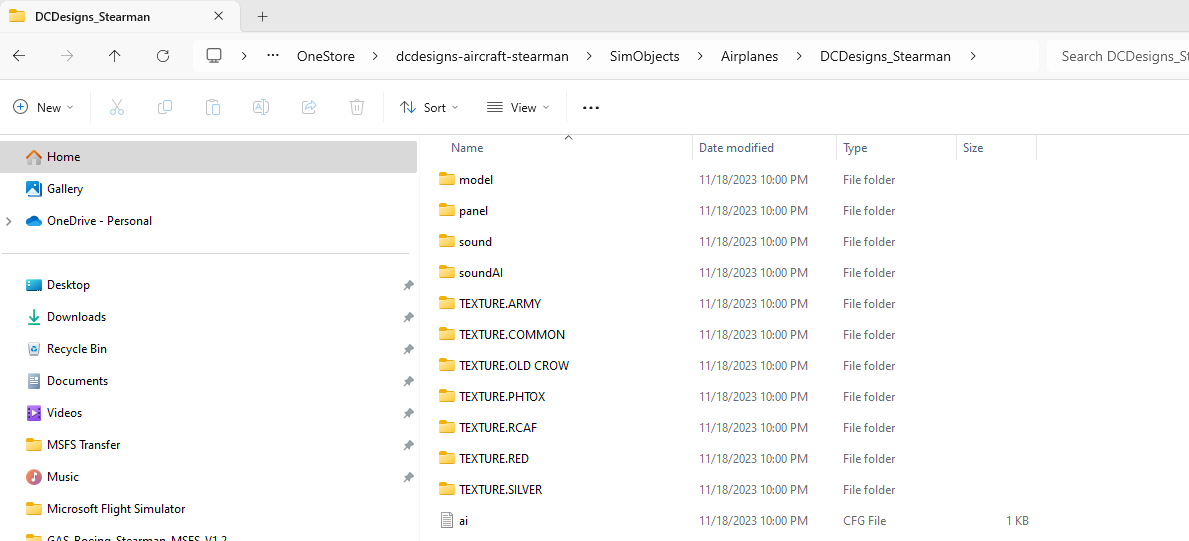Click the Cut scissors icon
This screenshot has height=541, width=1189.
[x=117, y=108]
